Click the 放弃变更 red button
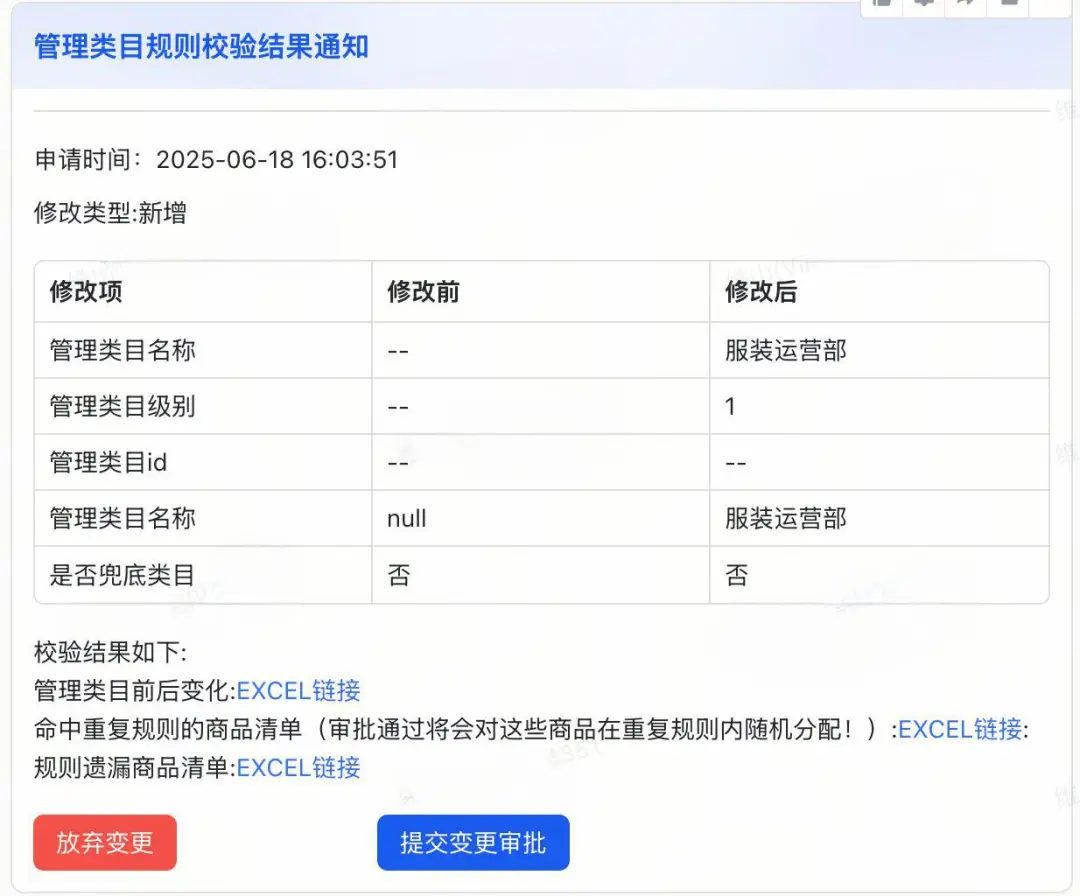1080x896 pixels. tap(104, 843)
